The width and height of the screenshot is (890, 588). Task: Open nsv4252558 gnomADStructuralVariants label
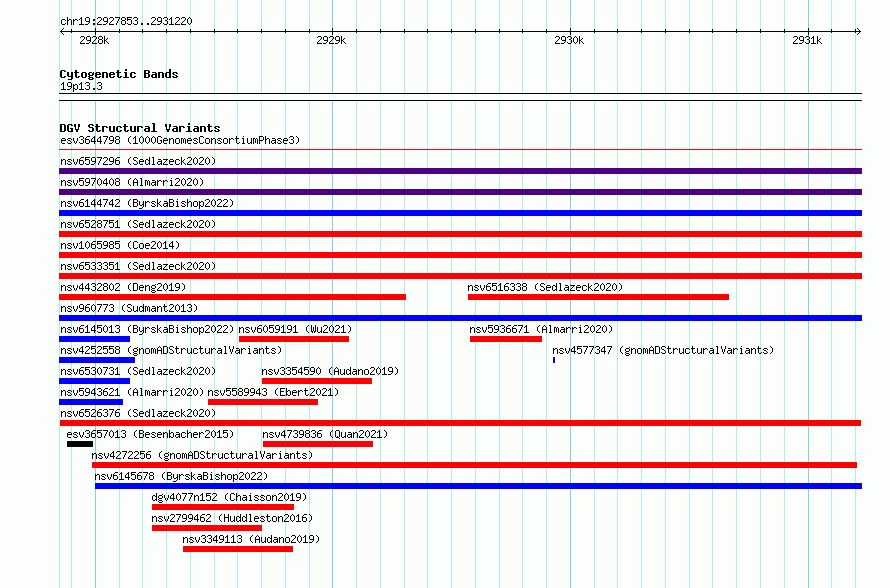[x=171, y=350]
